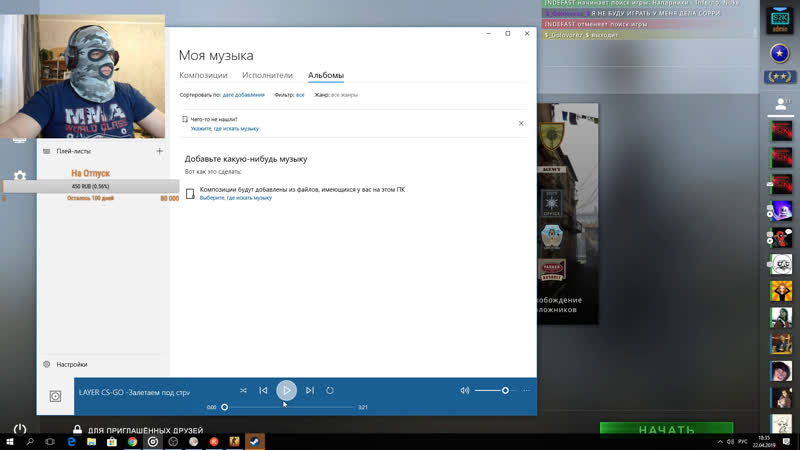Viewport: 800px width, 450px height.
Task: Select the Office map icon
Action: pyautogui.click(x=552, y=203)
